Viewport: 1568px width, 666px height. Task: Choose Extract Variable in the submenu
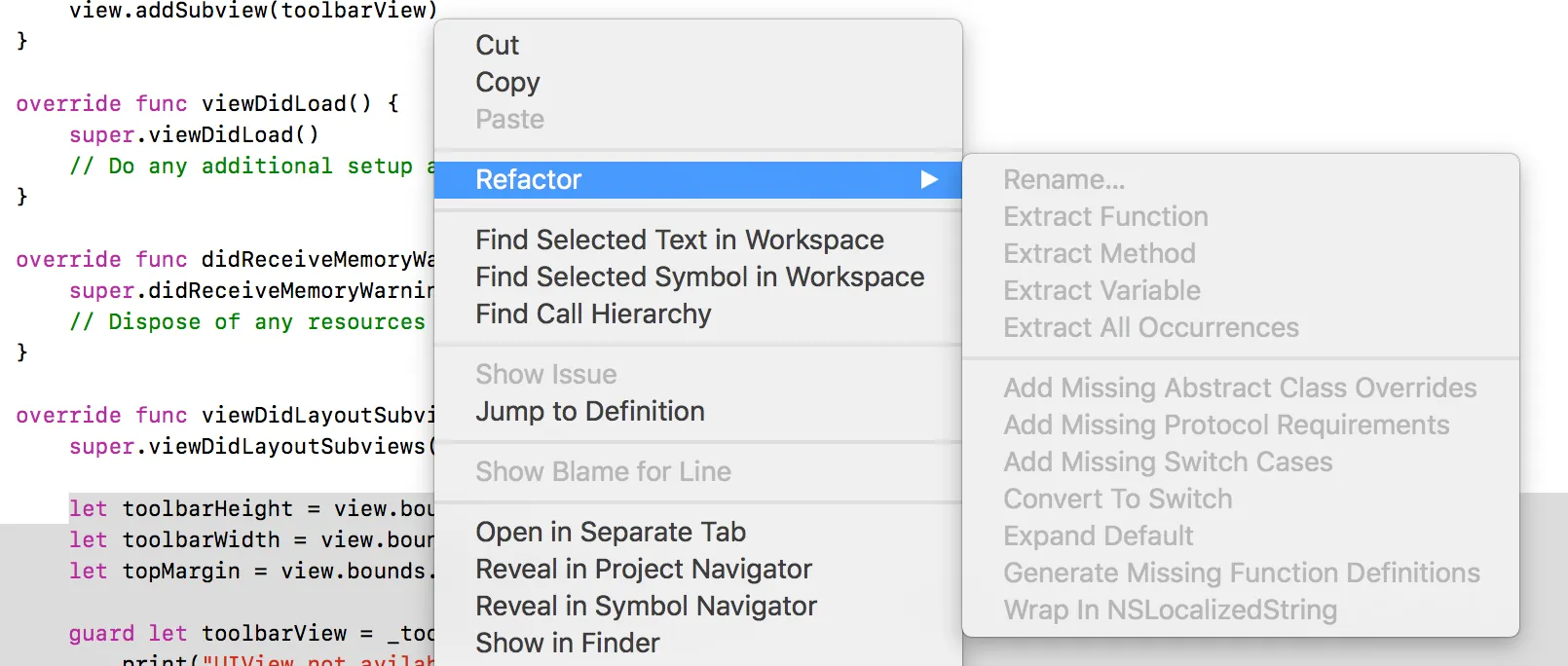point(1101,290)
